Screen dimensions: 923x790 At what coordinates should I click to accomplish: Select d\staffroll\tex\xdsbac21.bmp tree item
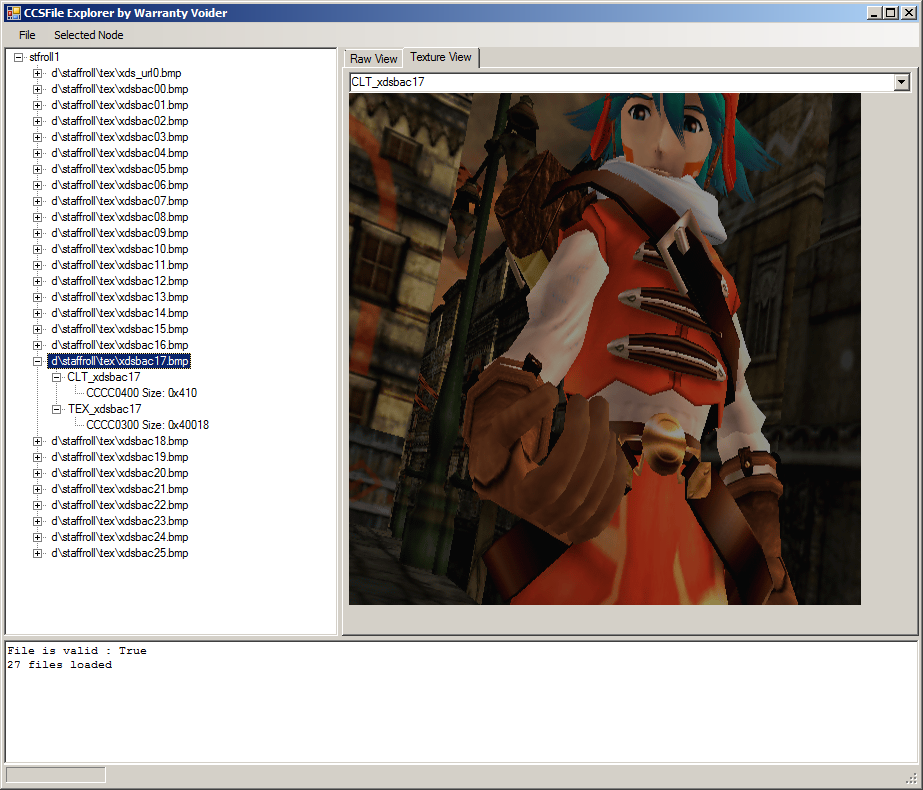click(x=119, y=489)
